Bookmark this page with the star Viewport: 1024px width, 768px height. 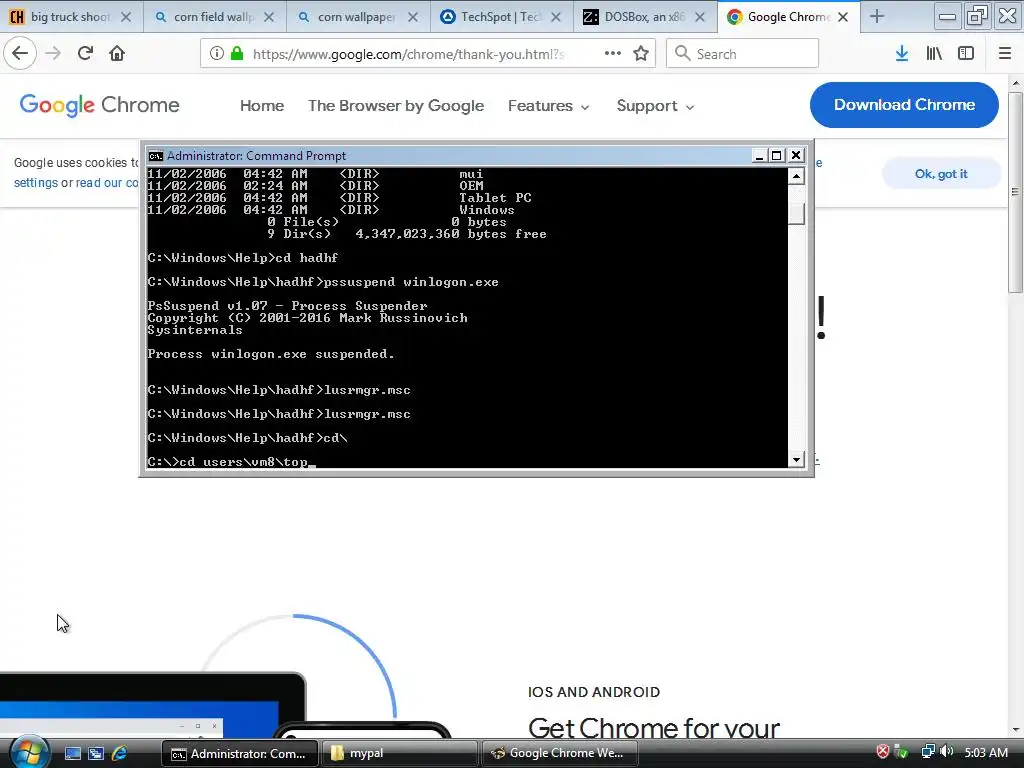(641, 54)
